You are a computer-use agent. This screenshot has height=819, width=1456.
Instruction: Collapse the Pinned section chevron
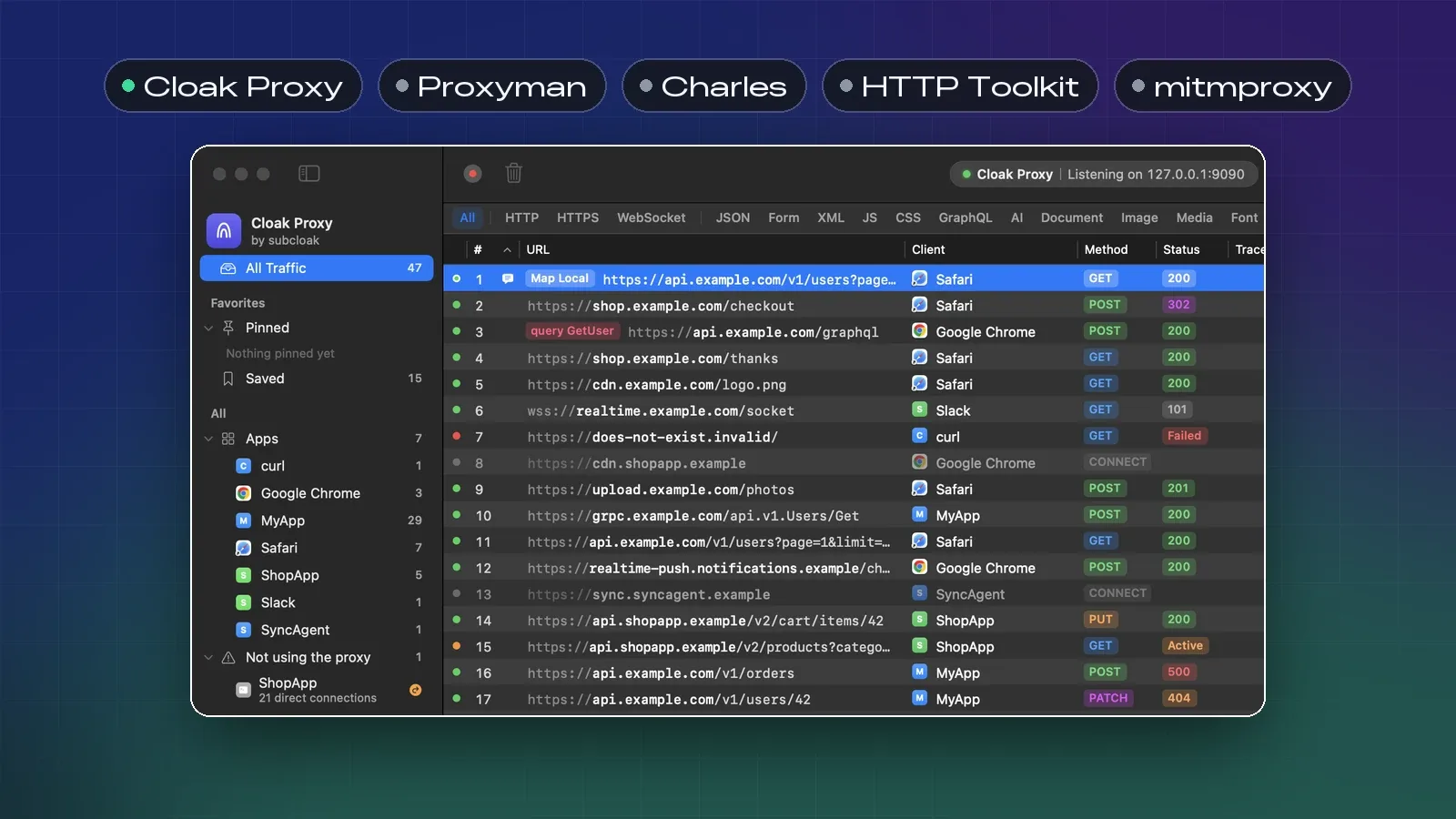[208, 328]
